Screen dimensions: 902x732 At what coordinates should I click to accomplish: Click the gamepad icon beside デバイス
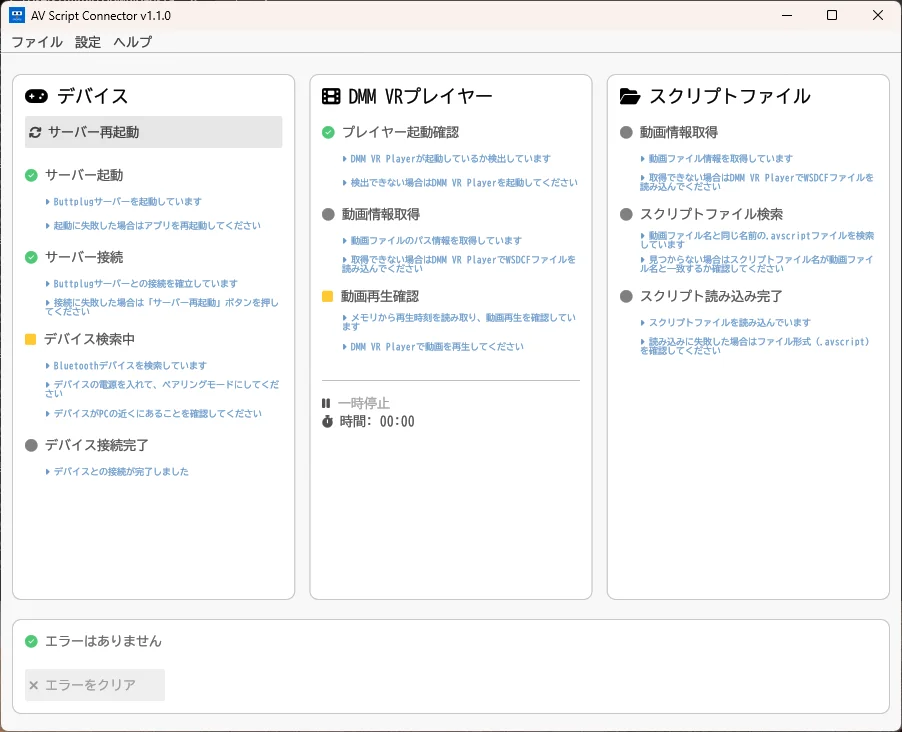[36, 96]
